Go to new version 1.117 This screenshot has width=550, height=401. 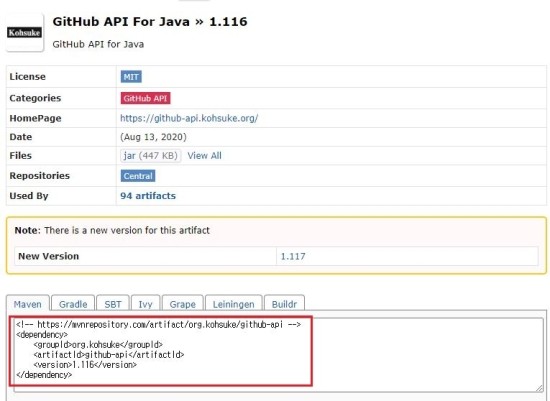coord(293,256)
